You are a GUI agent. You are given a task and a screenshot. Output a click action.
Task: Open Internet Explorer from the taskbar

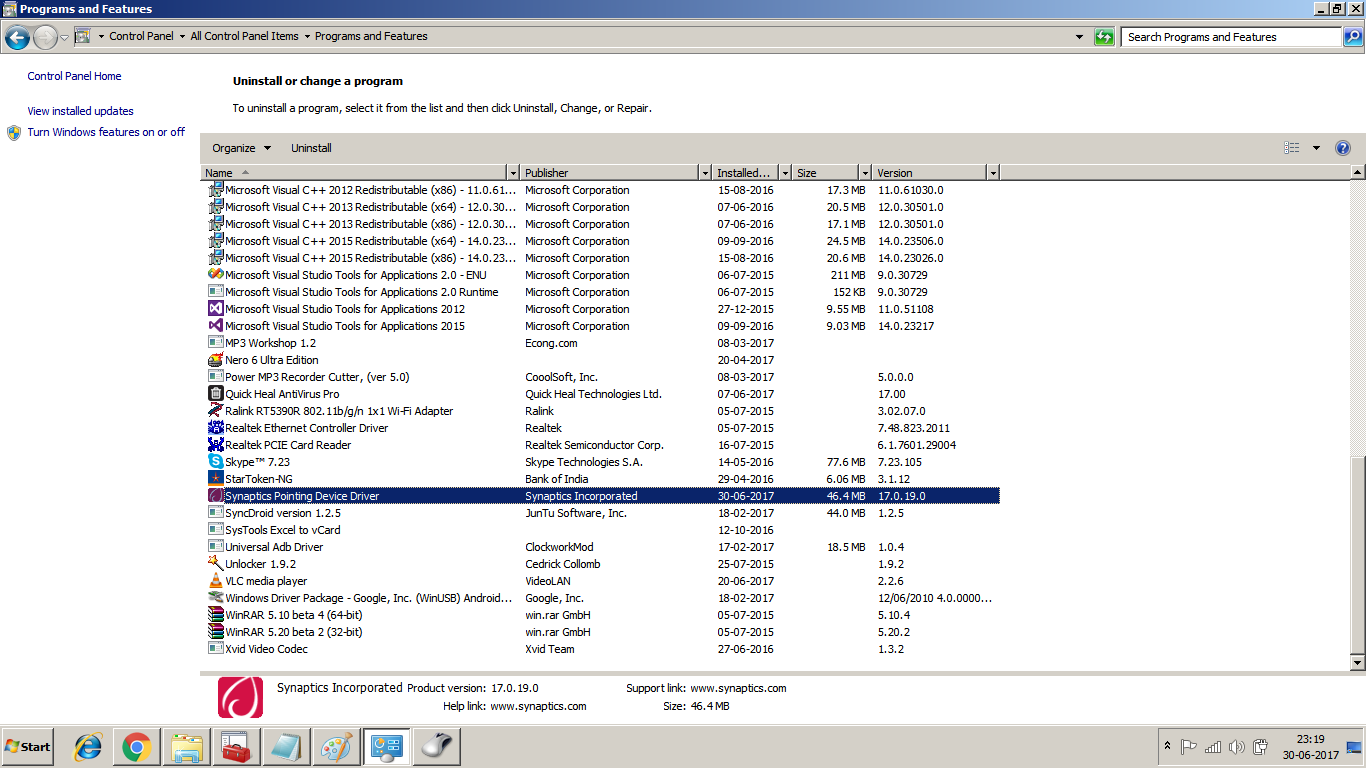[88, 746]
